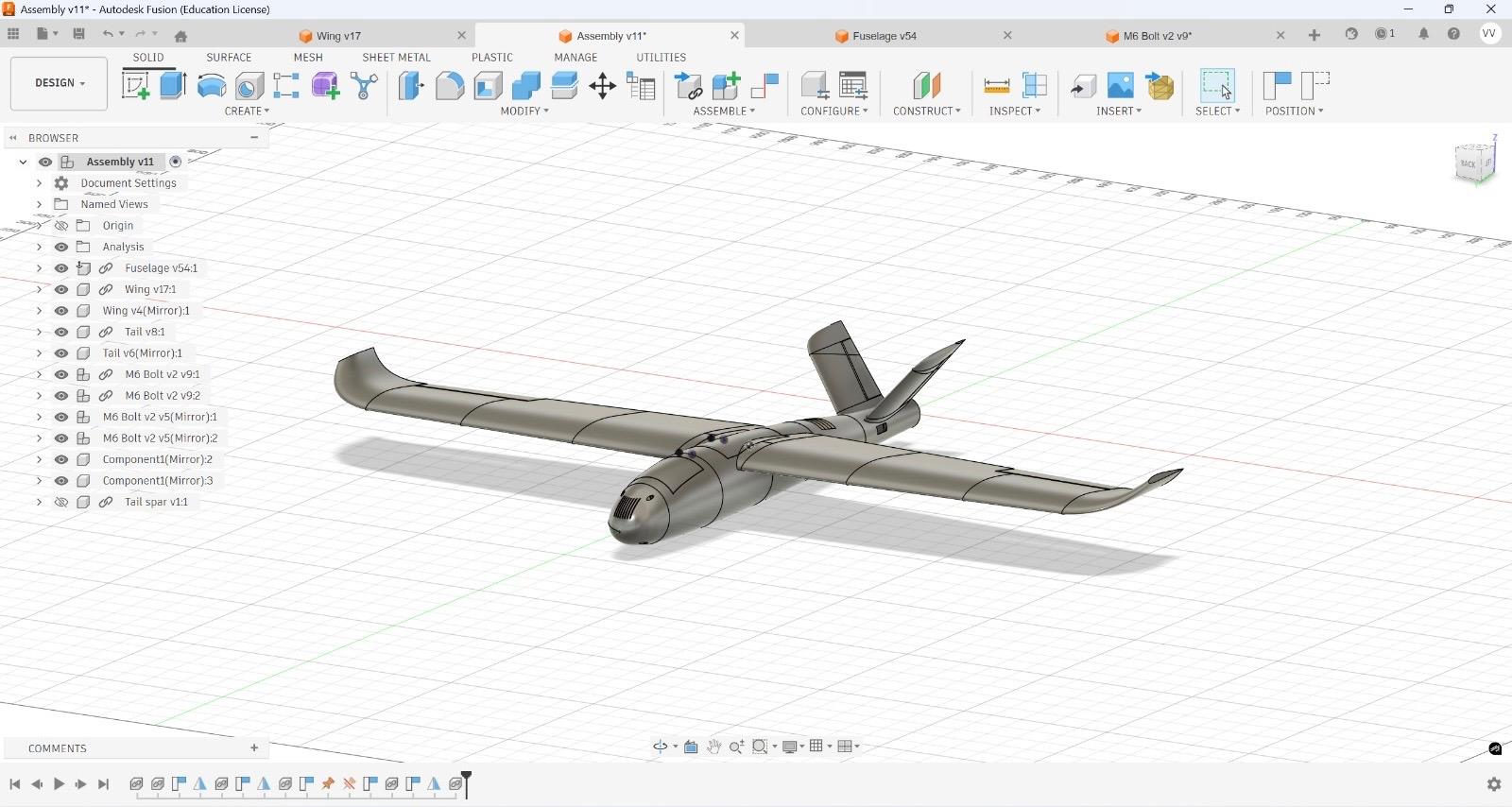Open the INSPECT dropdown menu

coord(1015,111)
